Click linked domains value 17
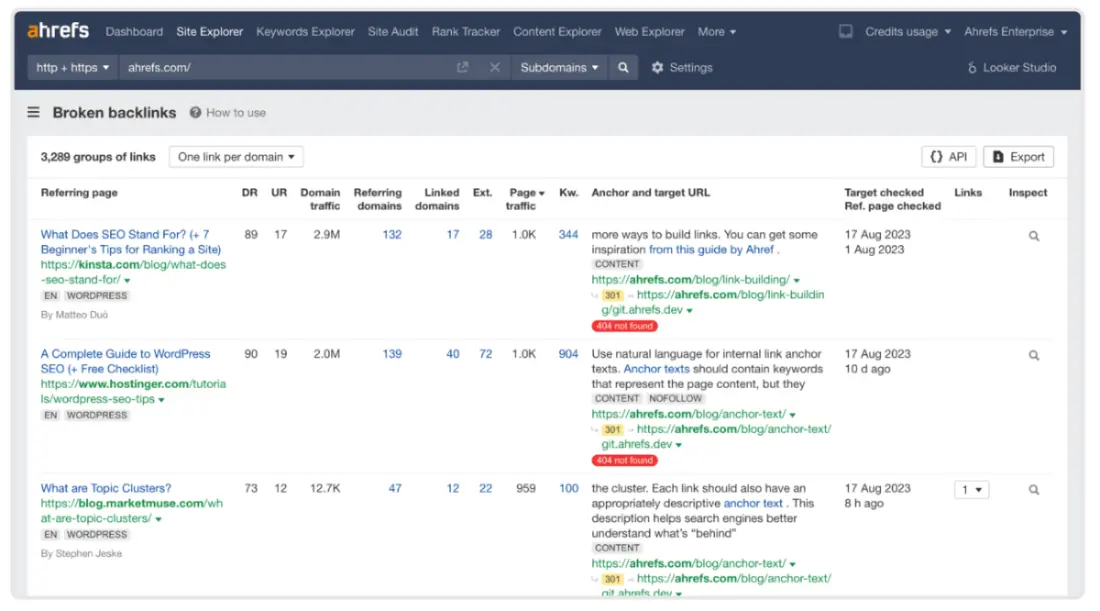 pyautogui.click(x=452, y=235)
